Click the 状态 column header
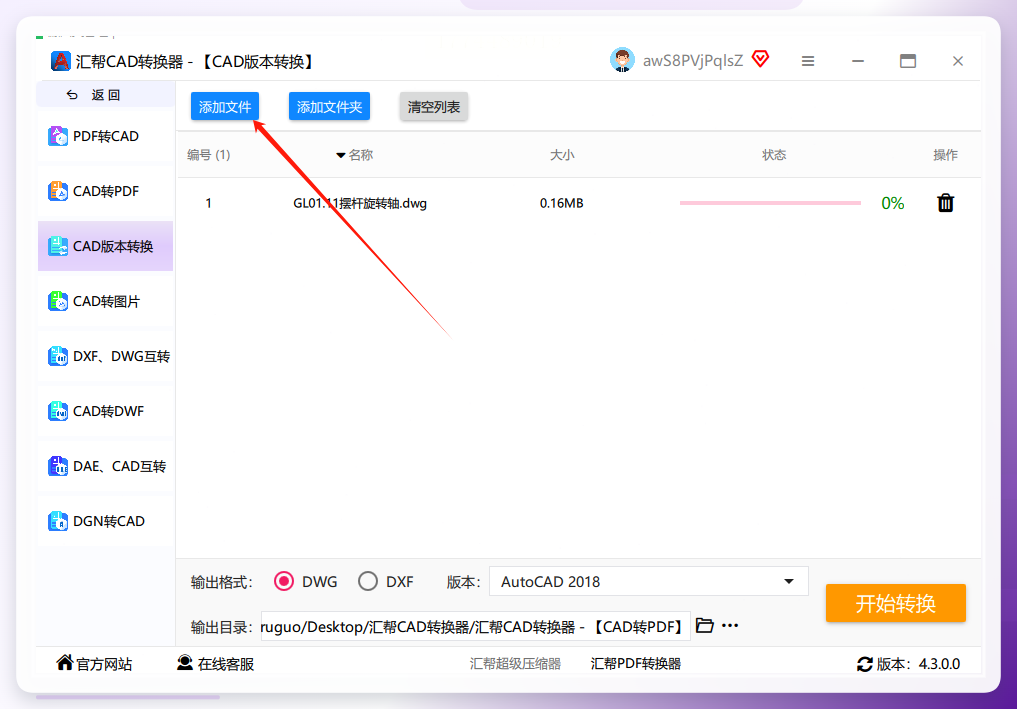The image size is (1017, 709). coord(774,154)
